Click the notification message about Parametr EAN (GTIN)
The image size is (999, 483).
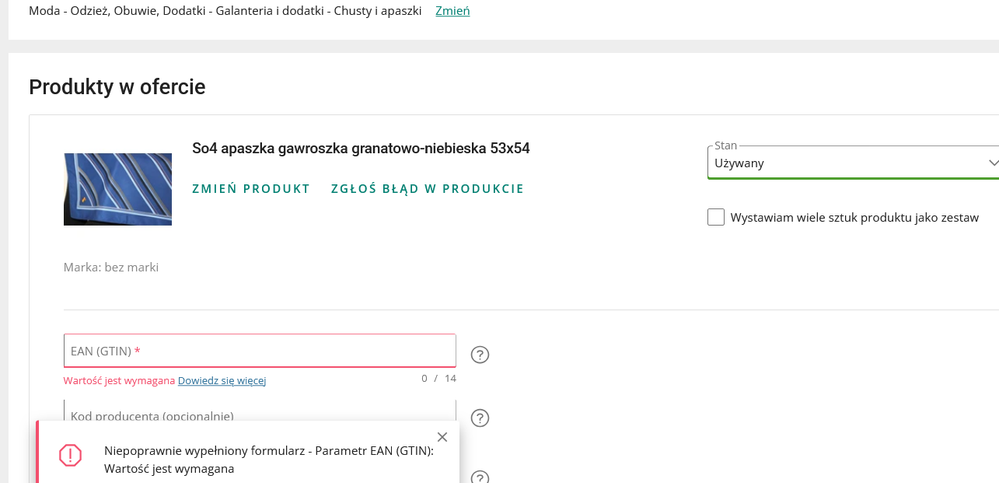[x=268, y=459]
